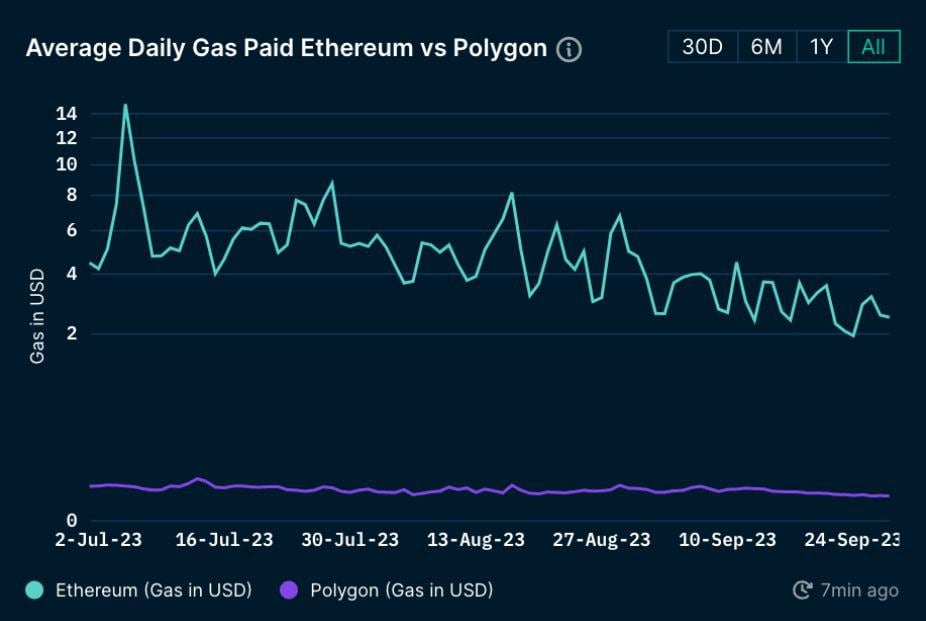Click the highest Ethereum spike on the chart
The image size is (926, 621).
click(124, 104)
